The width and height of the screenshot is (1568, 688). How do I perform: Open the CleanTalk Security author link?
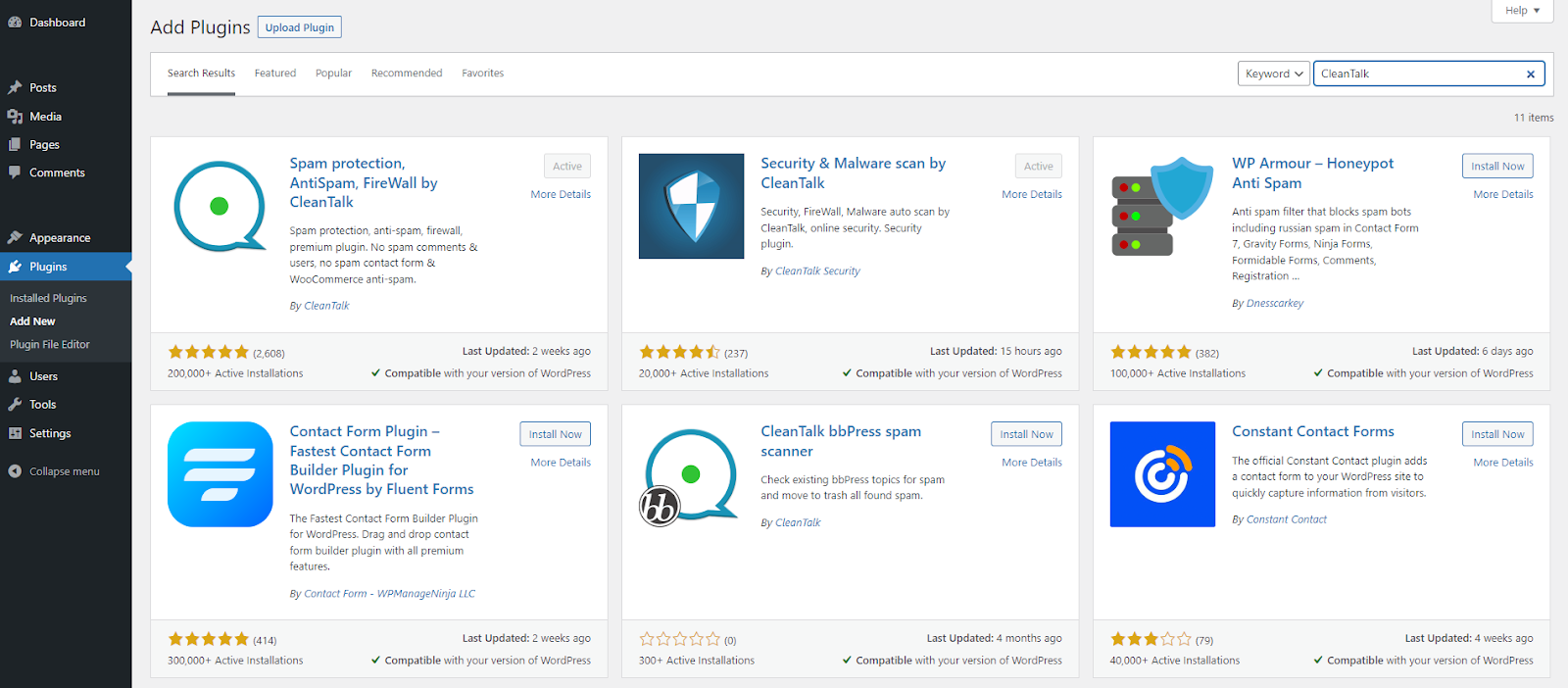click(x=817, y=271)
